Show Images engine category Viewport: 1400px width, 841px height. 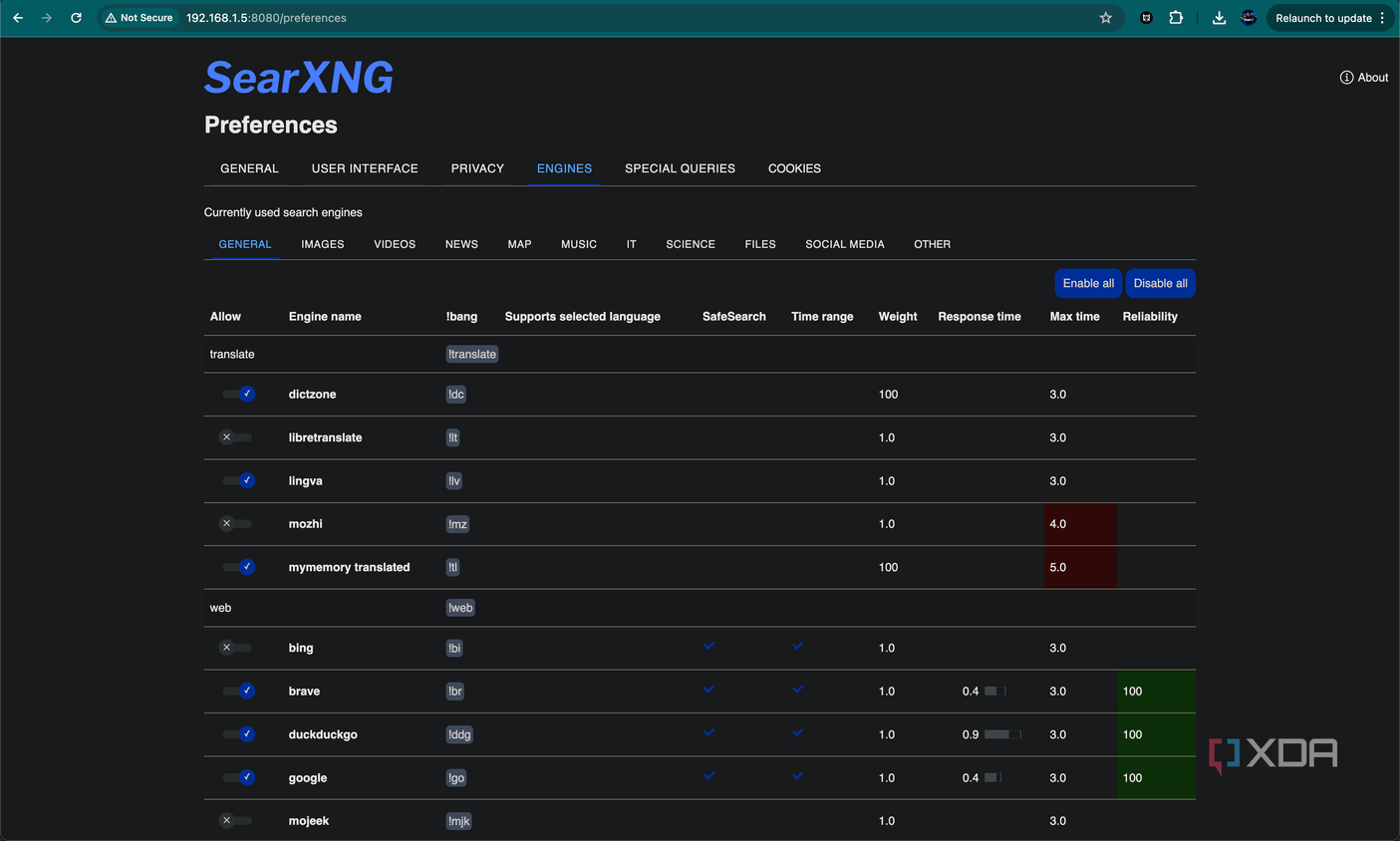point(323,244)
